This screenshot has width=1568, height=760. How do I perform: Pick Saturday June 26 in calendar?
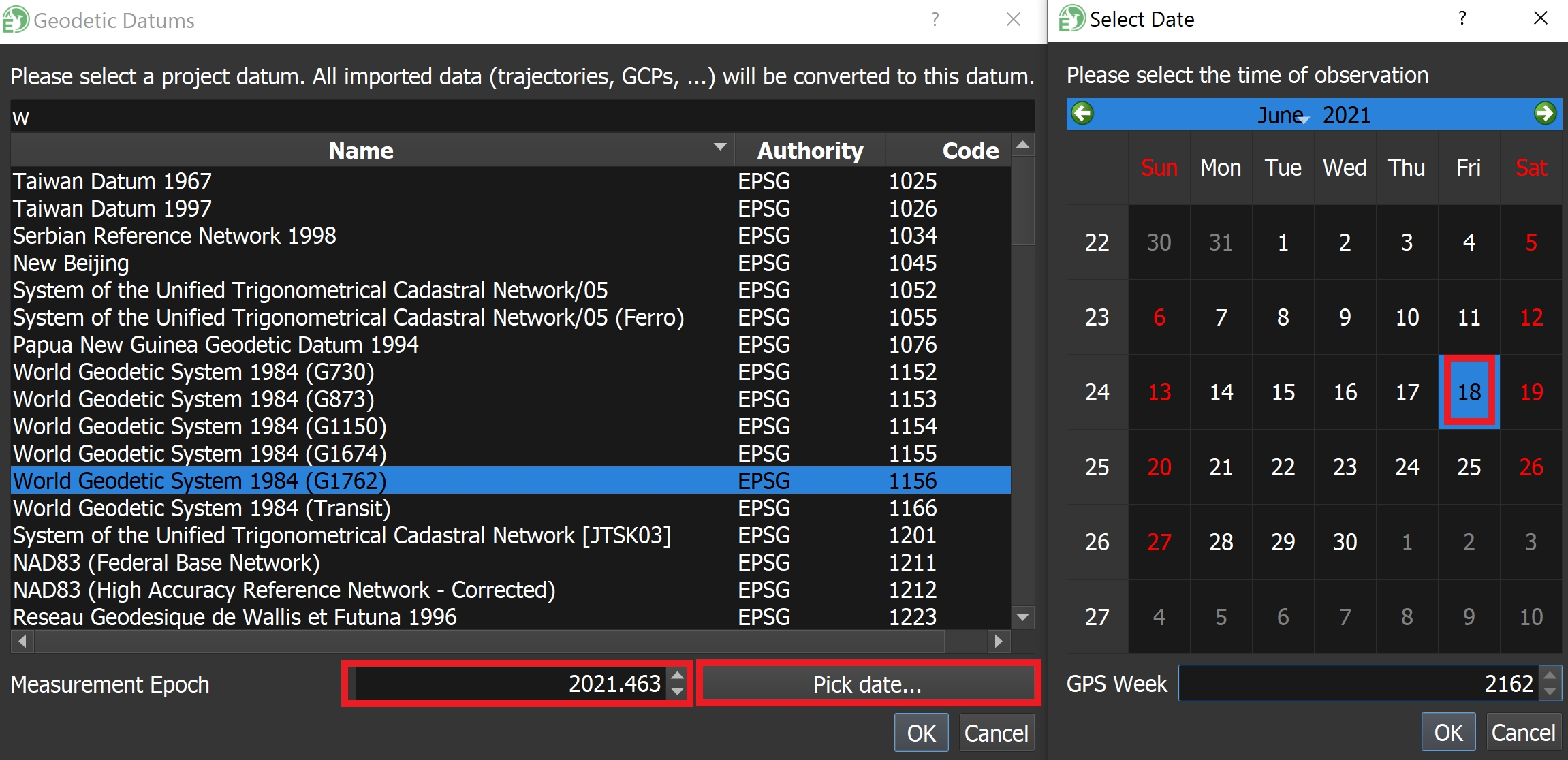click(1531, 467)
